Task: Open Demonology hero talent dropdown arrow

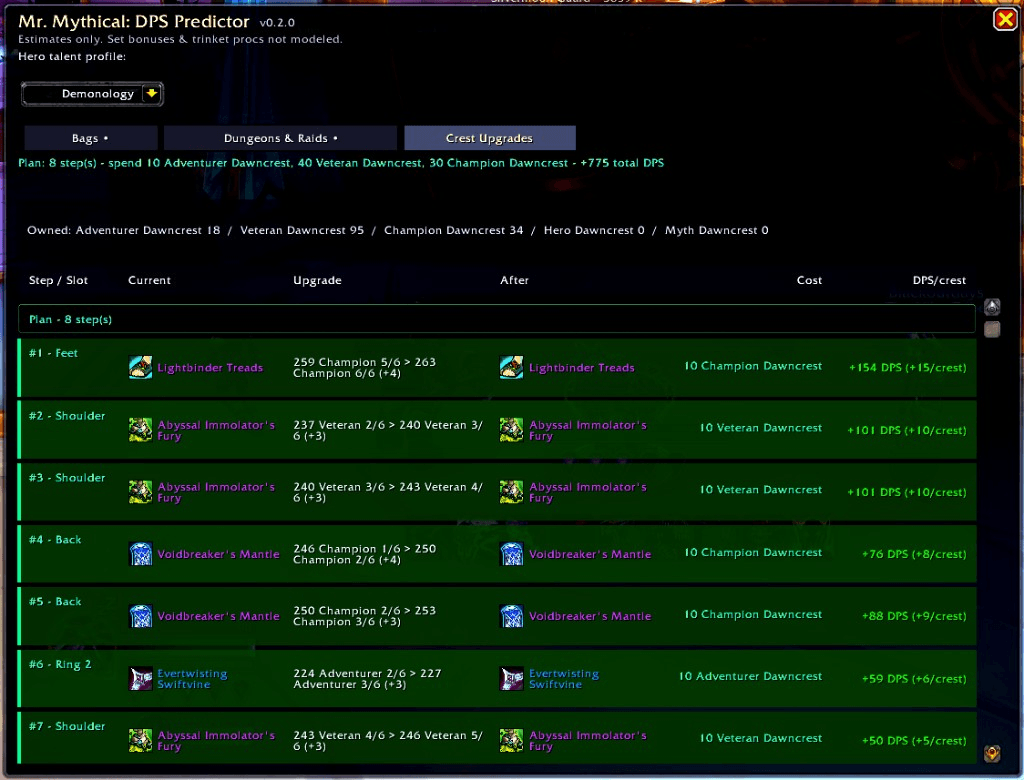Action: click(152, 93)
